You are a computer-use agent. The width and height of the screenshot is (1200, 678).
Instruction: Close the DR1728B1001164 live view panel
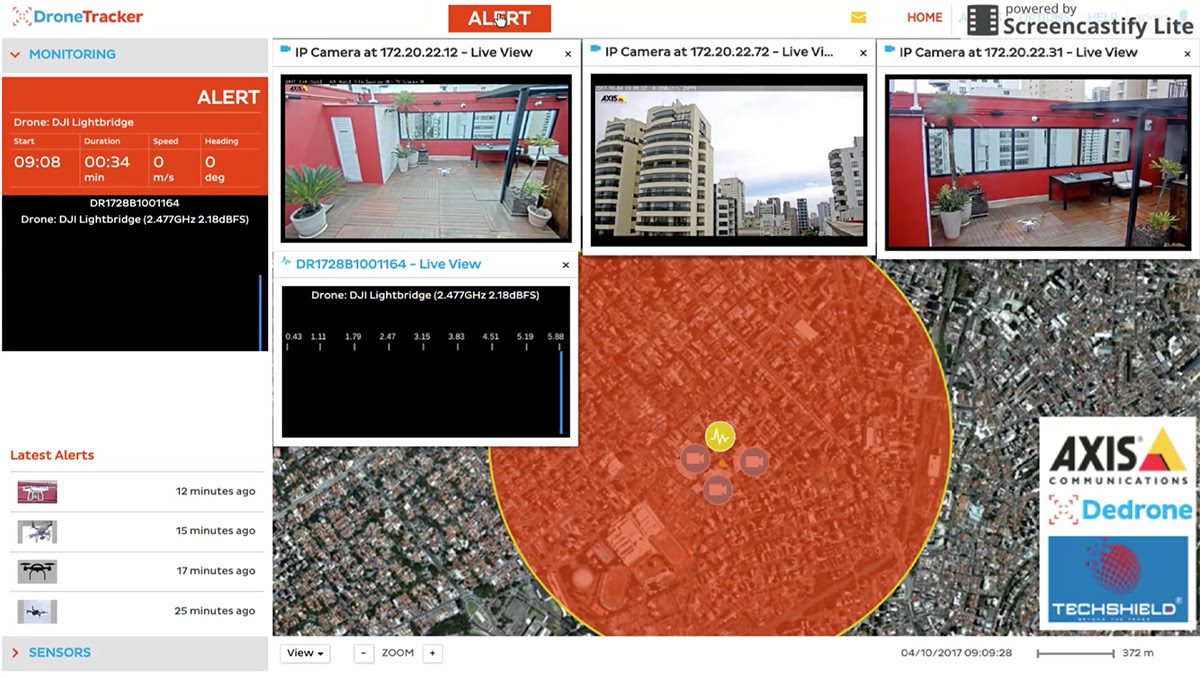click(566, 266)
